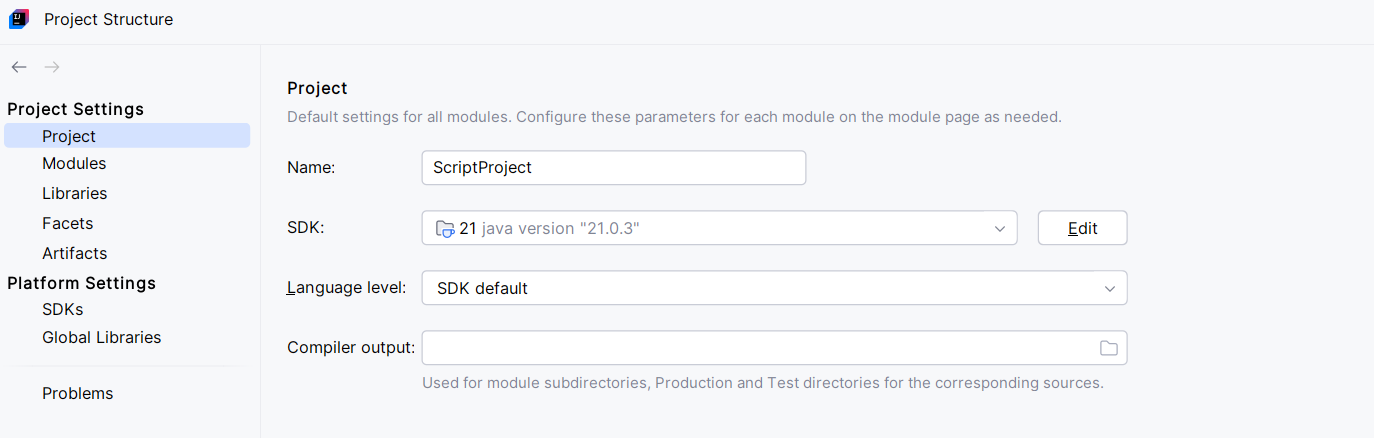Click the 'Compiler output:' label
Image resolution: width=1374 pixels, height=438 pixels.
tap(350, 348)
